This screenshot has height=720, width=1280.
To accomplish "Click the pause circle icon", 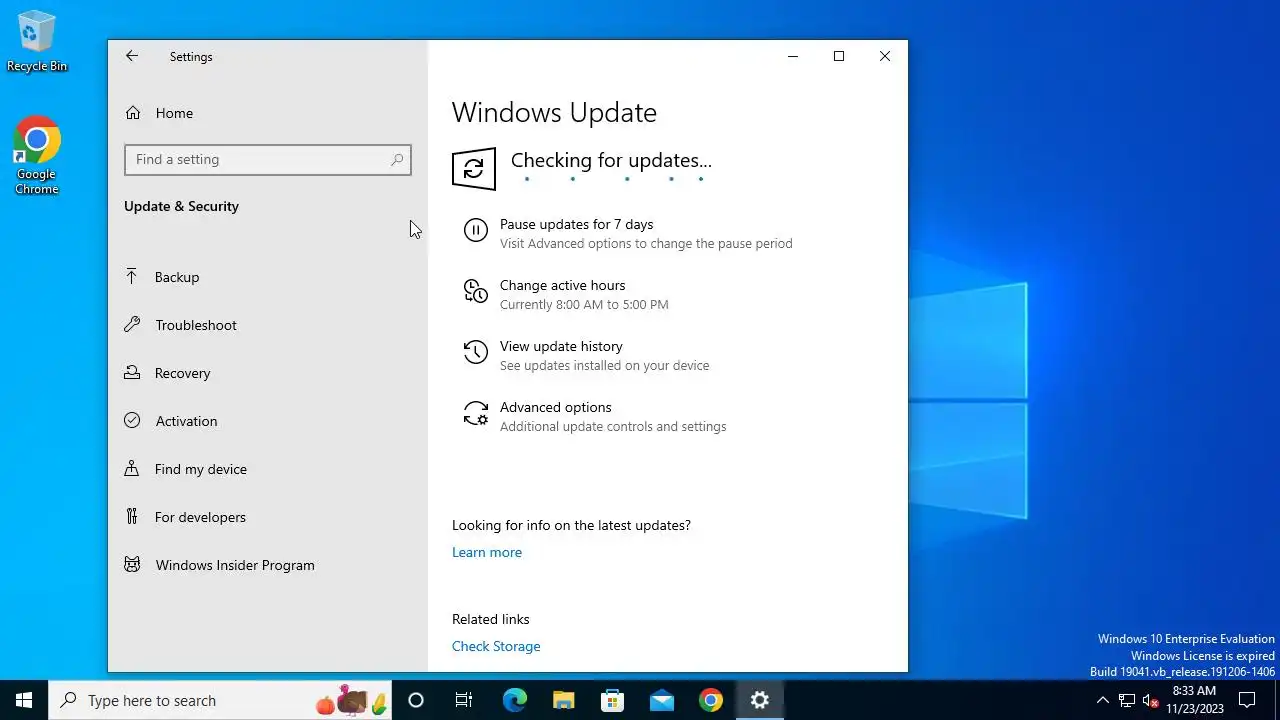I will pos(476,231).
